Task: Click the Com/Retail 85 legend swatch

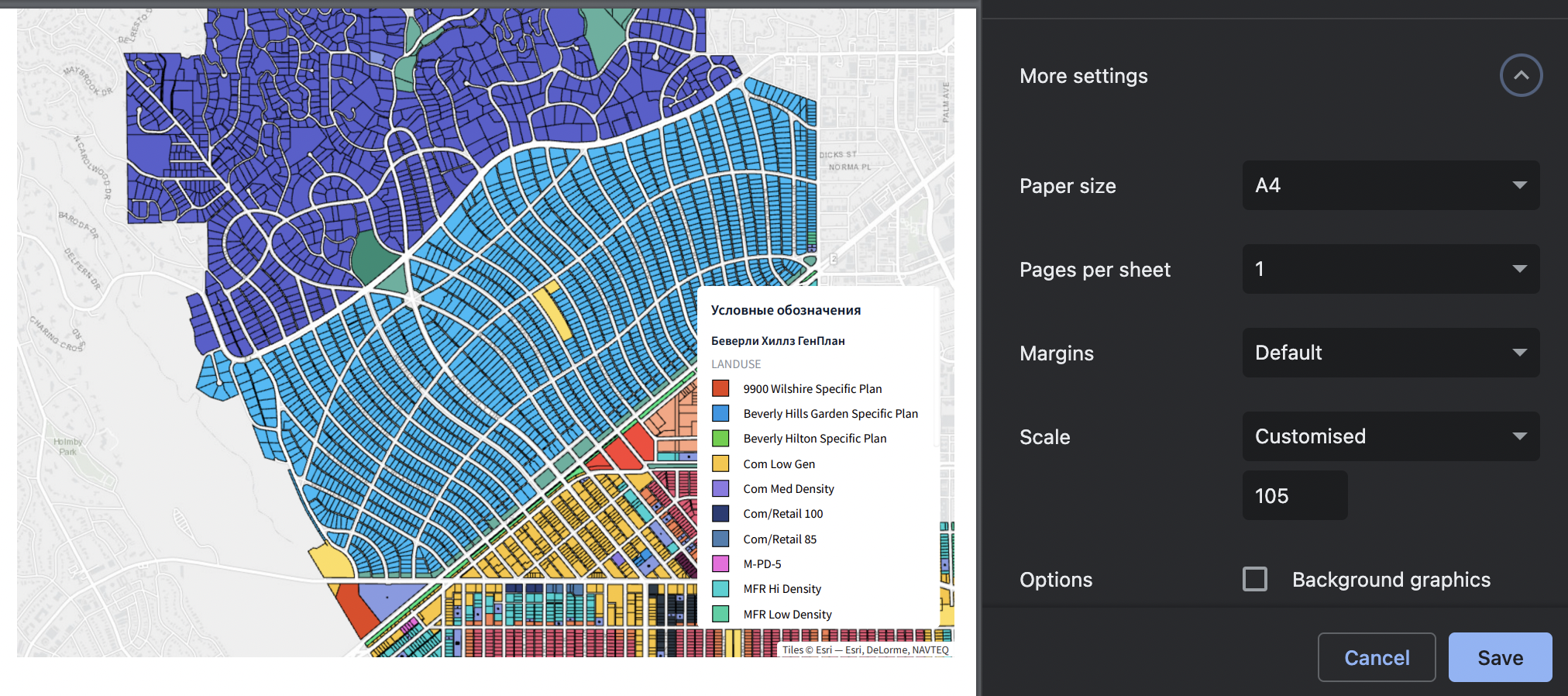Action: tap(720, 539)
